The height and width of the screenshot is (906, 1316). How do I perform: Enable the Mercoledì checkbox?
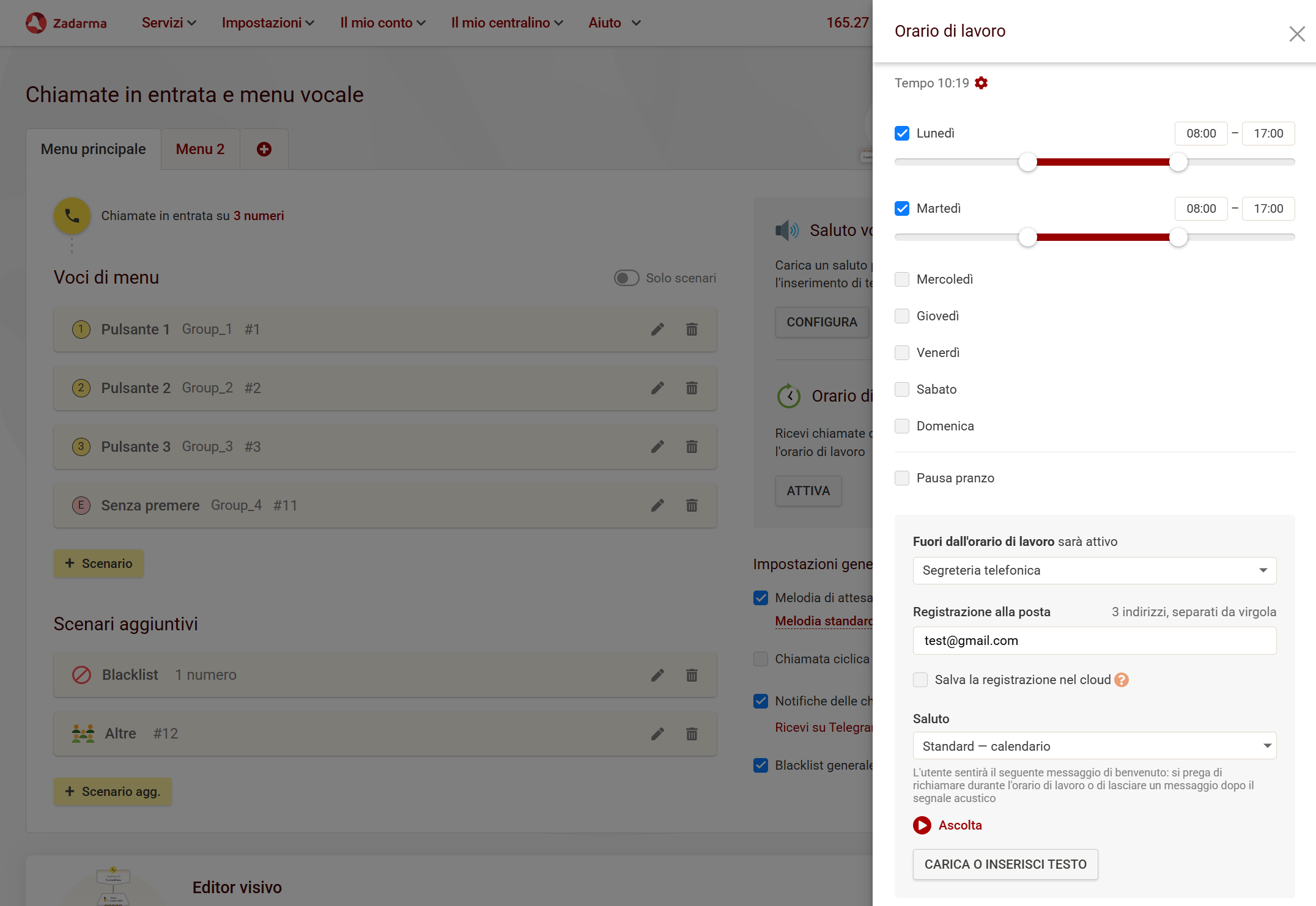coord(902,279)
